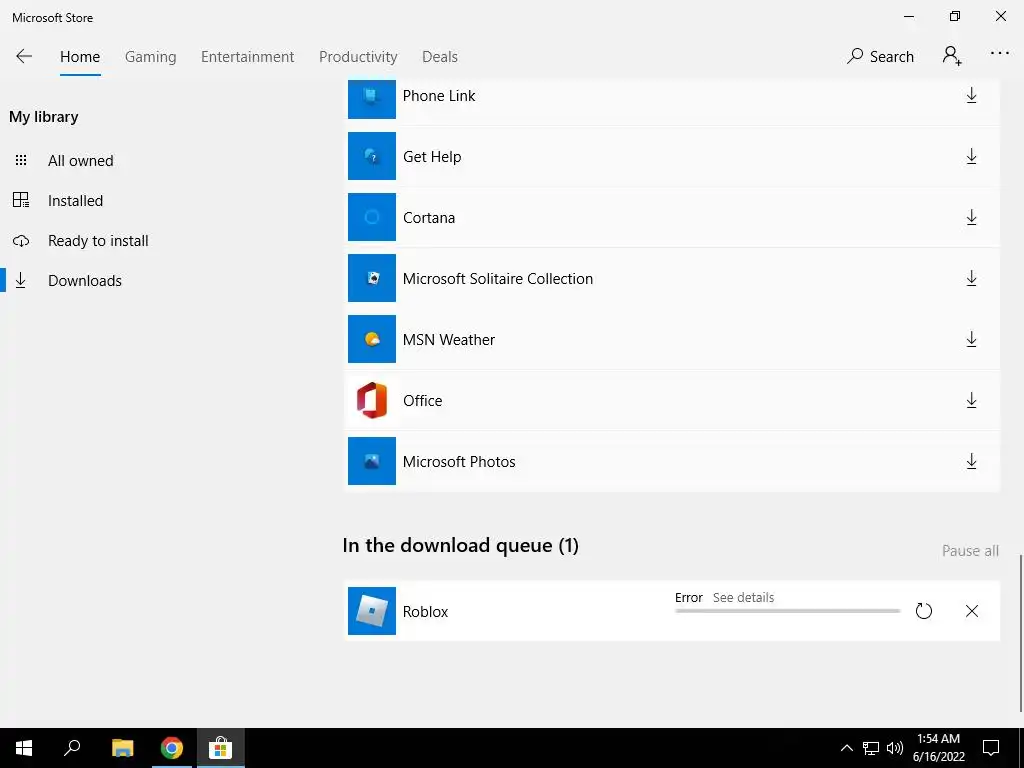Image resolution: width=1024 pixels, height=768 pixels.
Task: Cancel the Roblox download
Action: (x=972, y=611)
